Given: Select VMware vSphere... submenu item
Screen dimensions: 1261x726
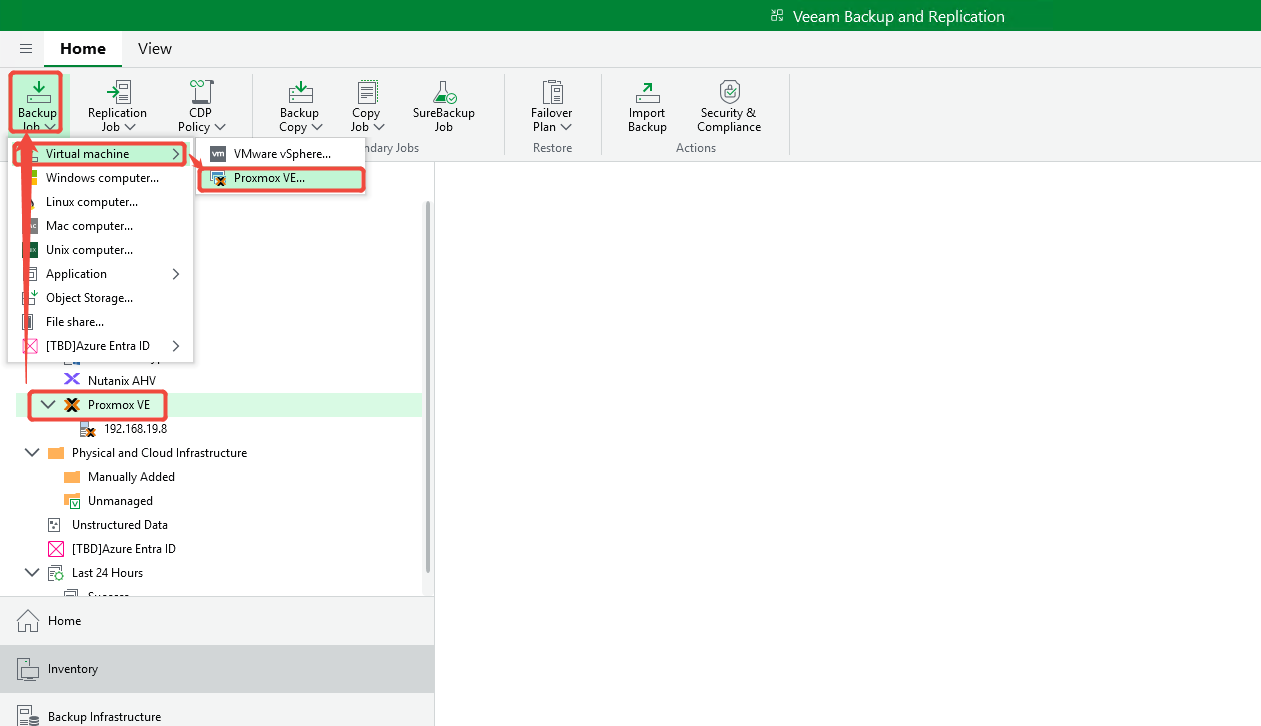Looking at the screenshot, I should (x=281, y=154).
